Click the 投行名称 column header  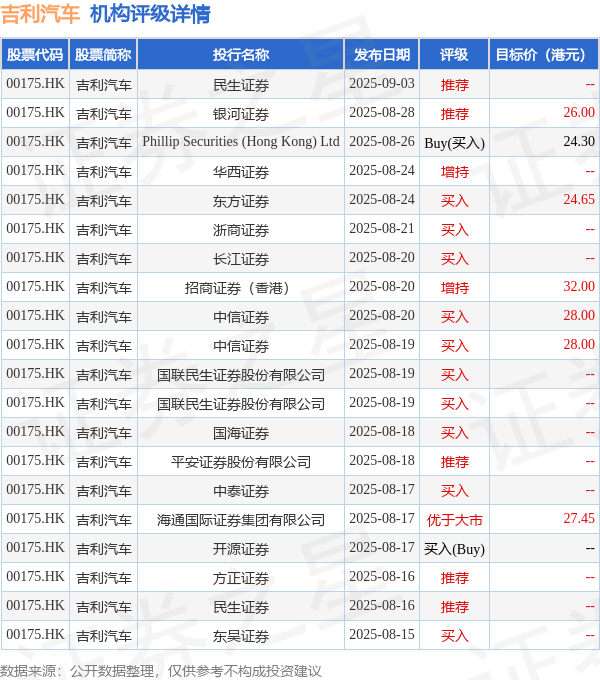coord(241,55)
